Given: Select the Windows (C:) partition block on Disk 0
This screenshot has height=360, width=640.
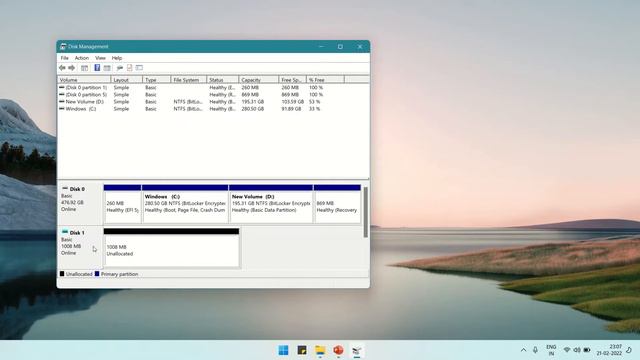Looking at the screenshot, I should (x=185, y=204).
